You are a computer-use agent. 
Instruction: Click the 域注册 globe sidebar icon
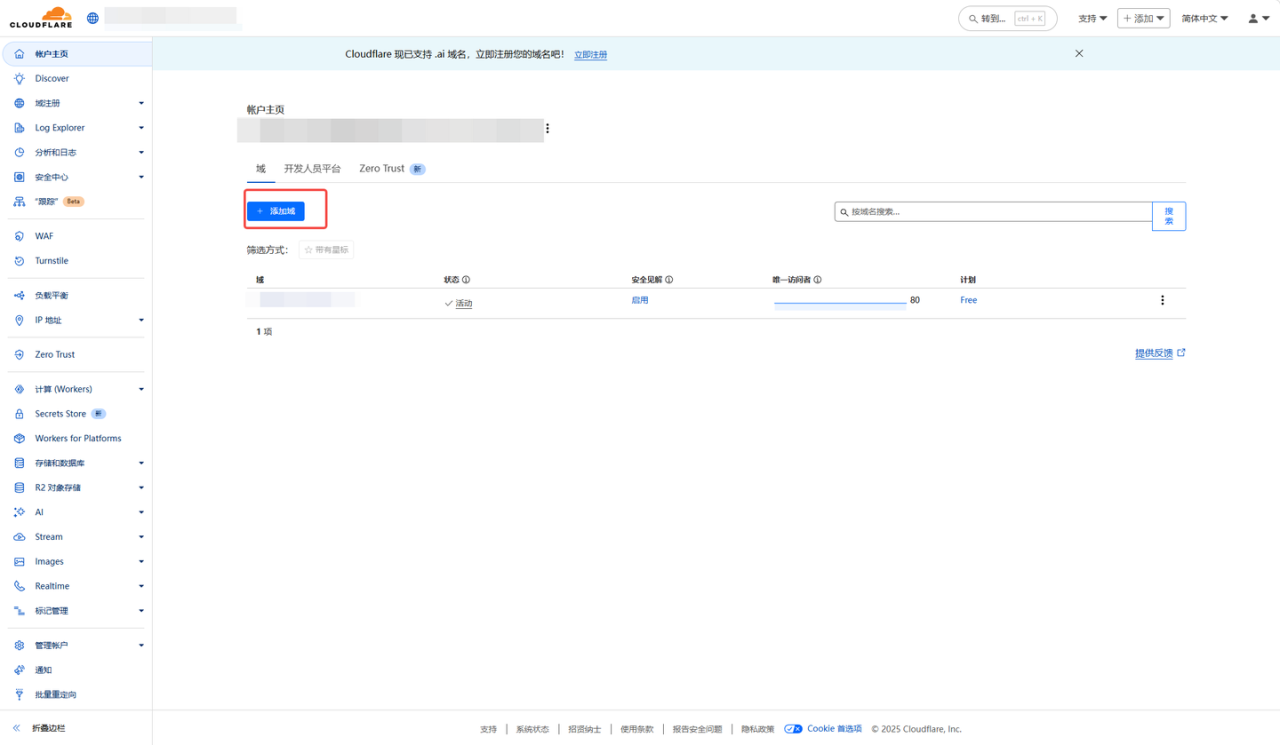[19, 103]
